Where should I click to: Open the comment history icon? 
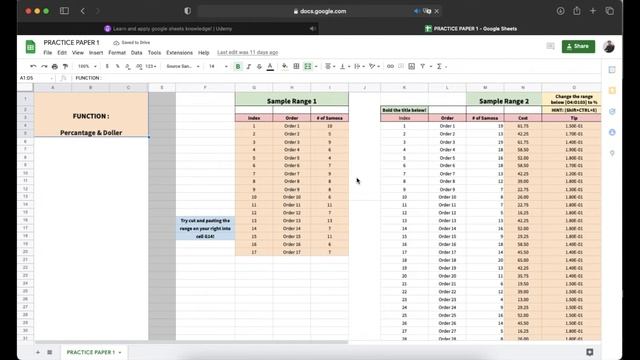pos(550,46)
